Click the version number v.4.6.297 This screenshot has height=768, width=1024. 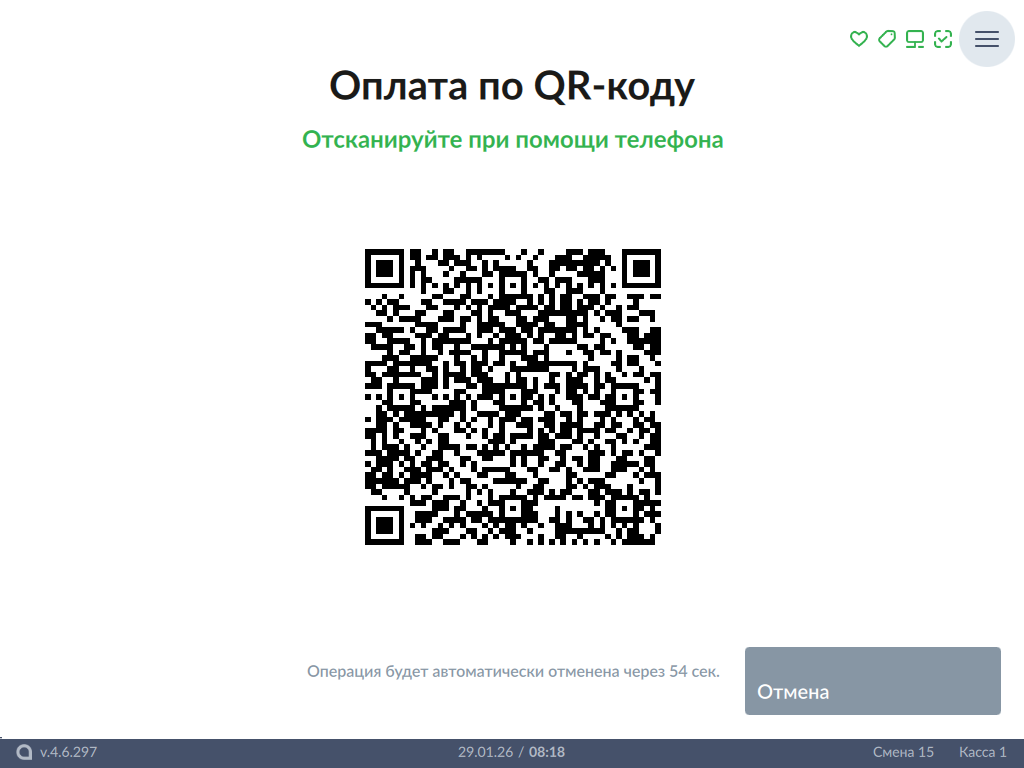point(68,752)
